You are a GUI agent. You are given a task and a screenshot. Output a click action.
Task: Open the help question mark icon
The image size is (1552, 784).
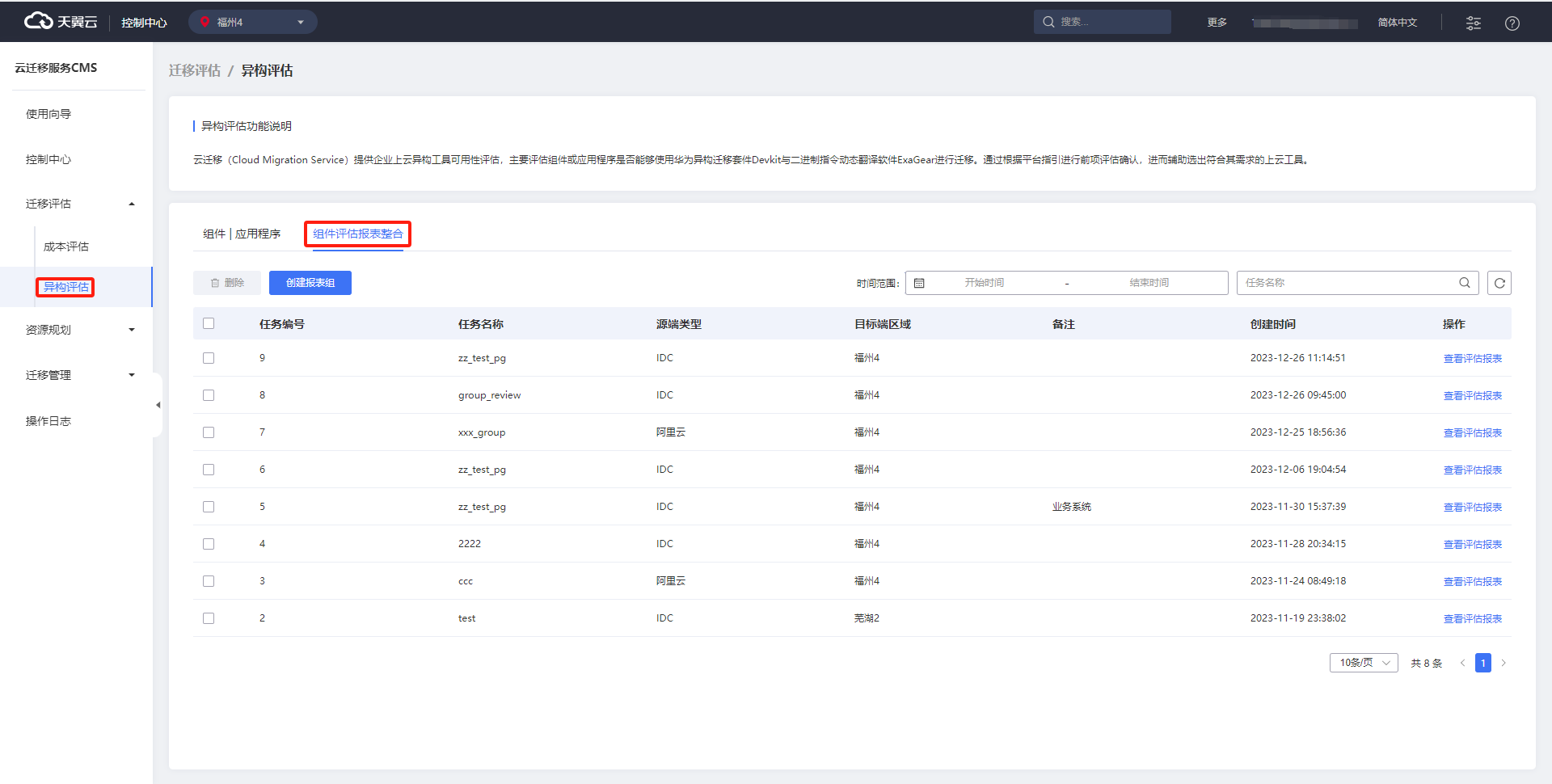(1512, 23)
